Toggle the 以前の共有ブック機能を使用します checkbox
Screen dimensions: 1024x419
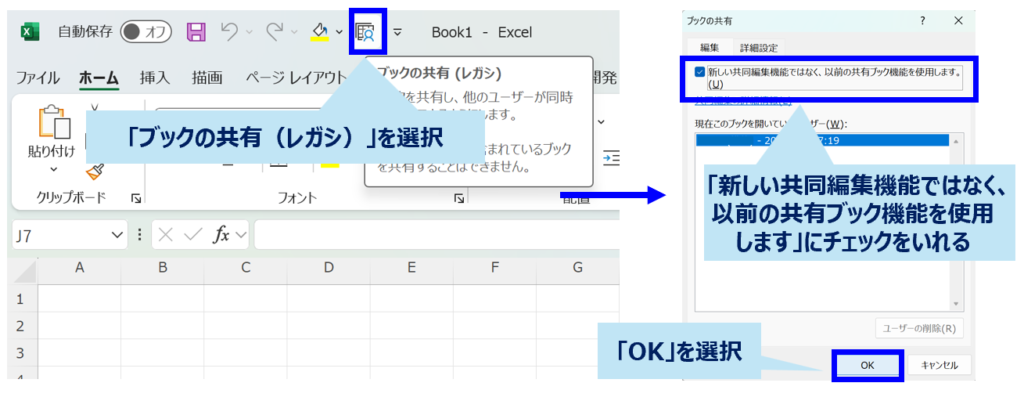click(700, 72)
